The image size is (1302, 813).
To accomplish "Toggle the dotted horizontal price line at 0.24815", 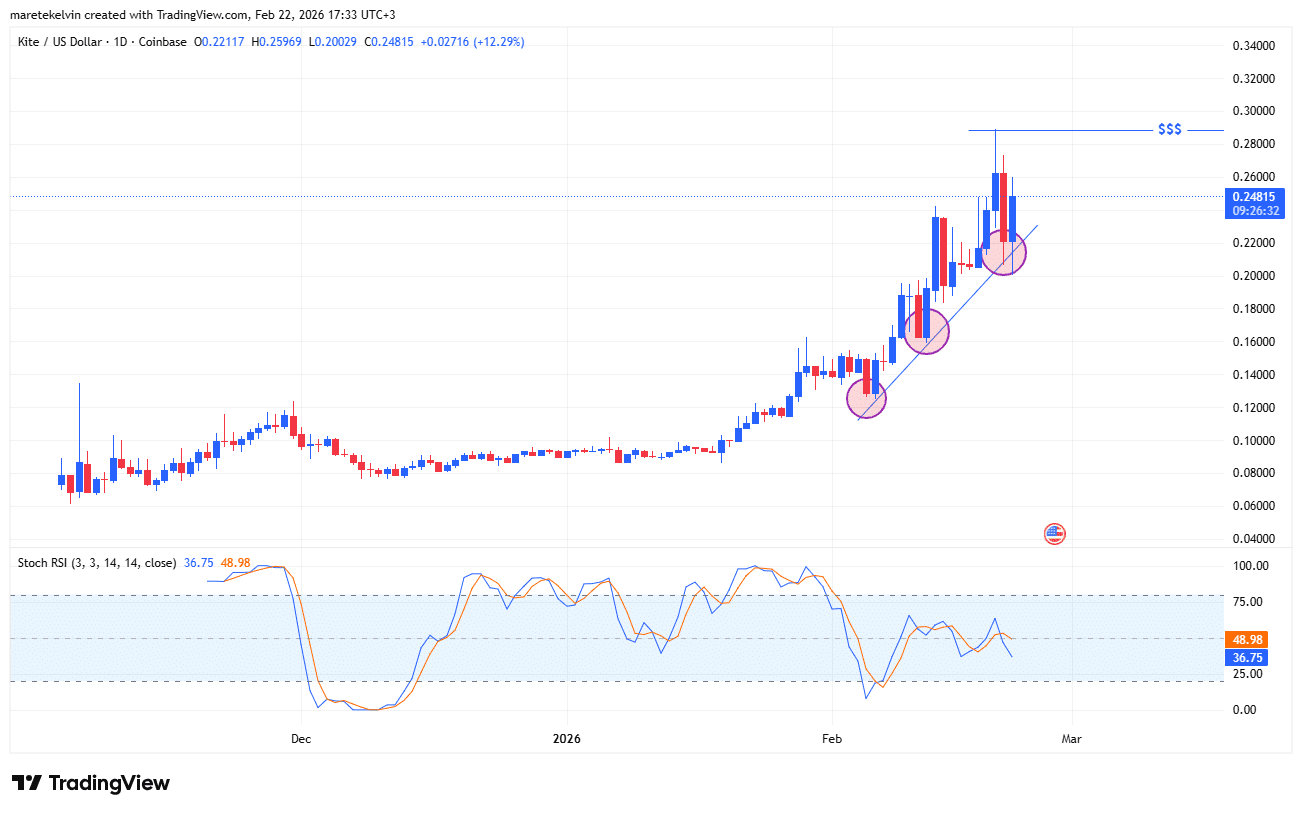I will pyautogui.click(x=600, y=195).
